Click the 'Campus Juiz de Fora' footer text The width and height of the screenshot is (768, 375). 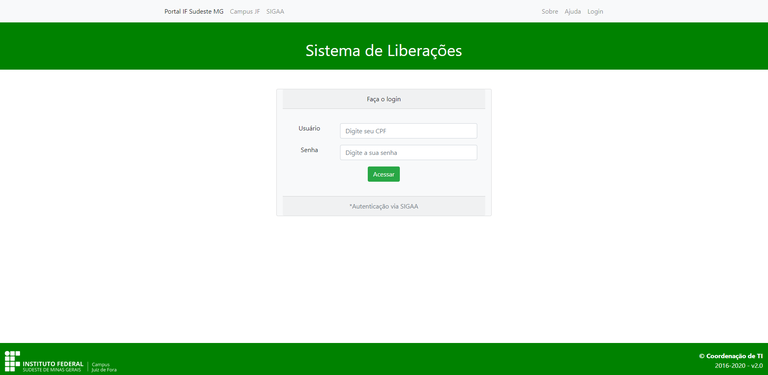104,367
